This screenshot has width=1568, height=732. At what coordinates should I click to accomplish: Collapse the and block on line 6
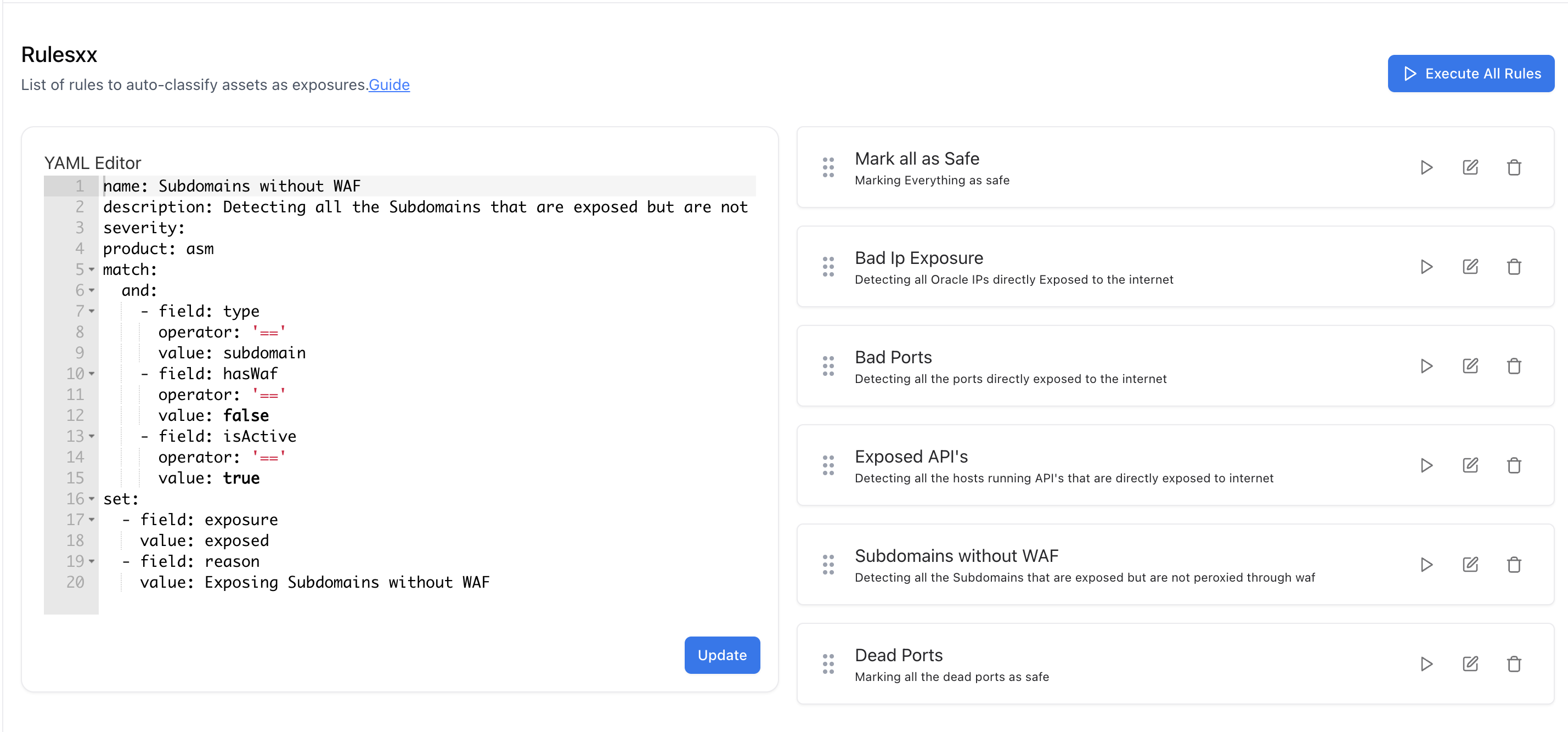coord(91,290)
